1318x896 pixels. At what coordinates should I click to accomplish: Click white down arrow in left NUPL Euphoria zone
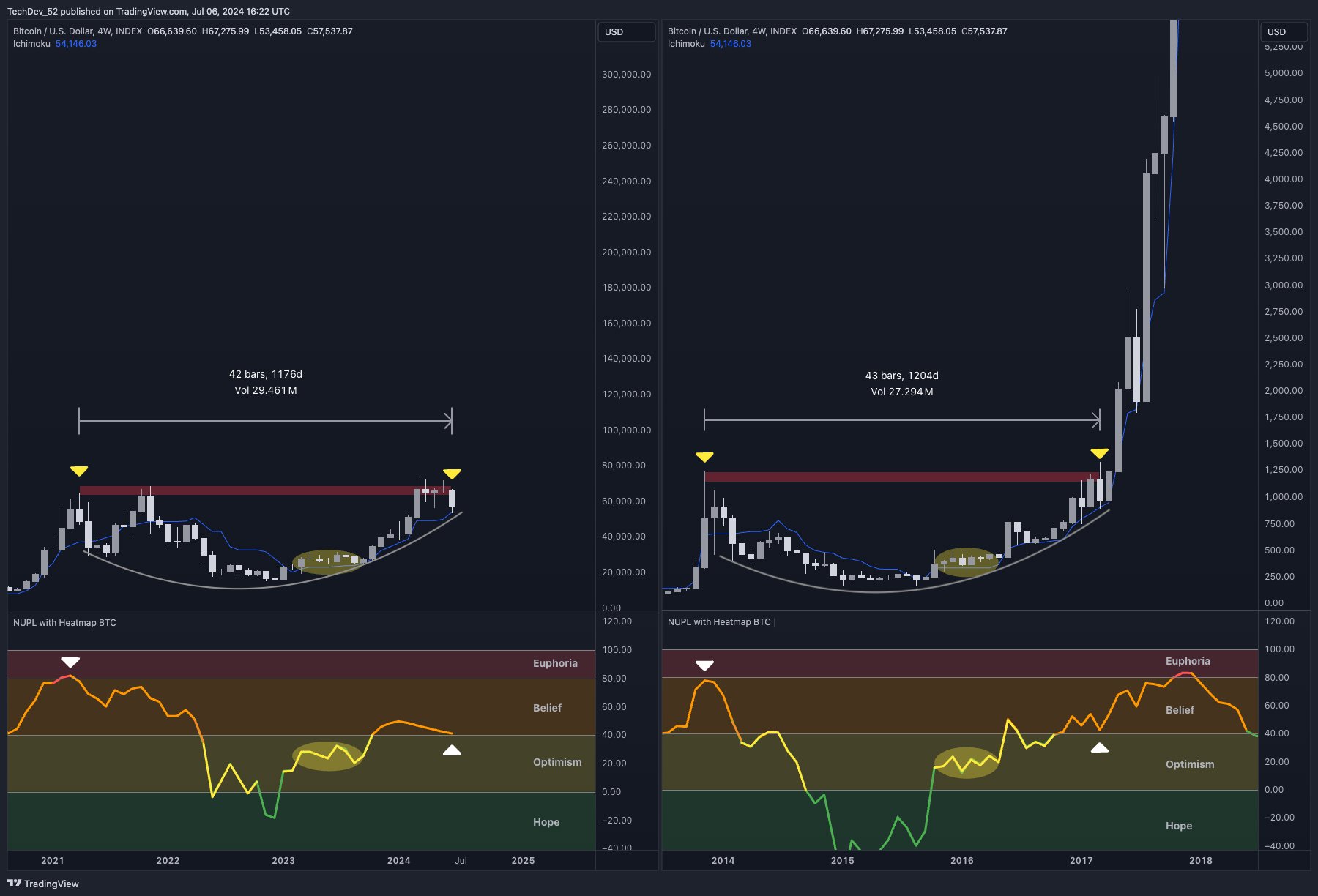click(x=70, y=662)
